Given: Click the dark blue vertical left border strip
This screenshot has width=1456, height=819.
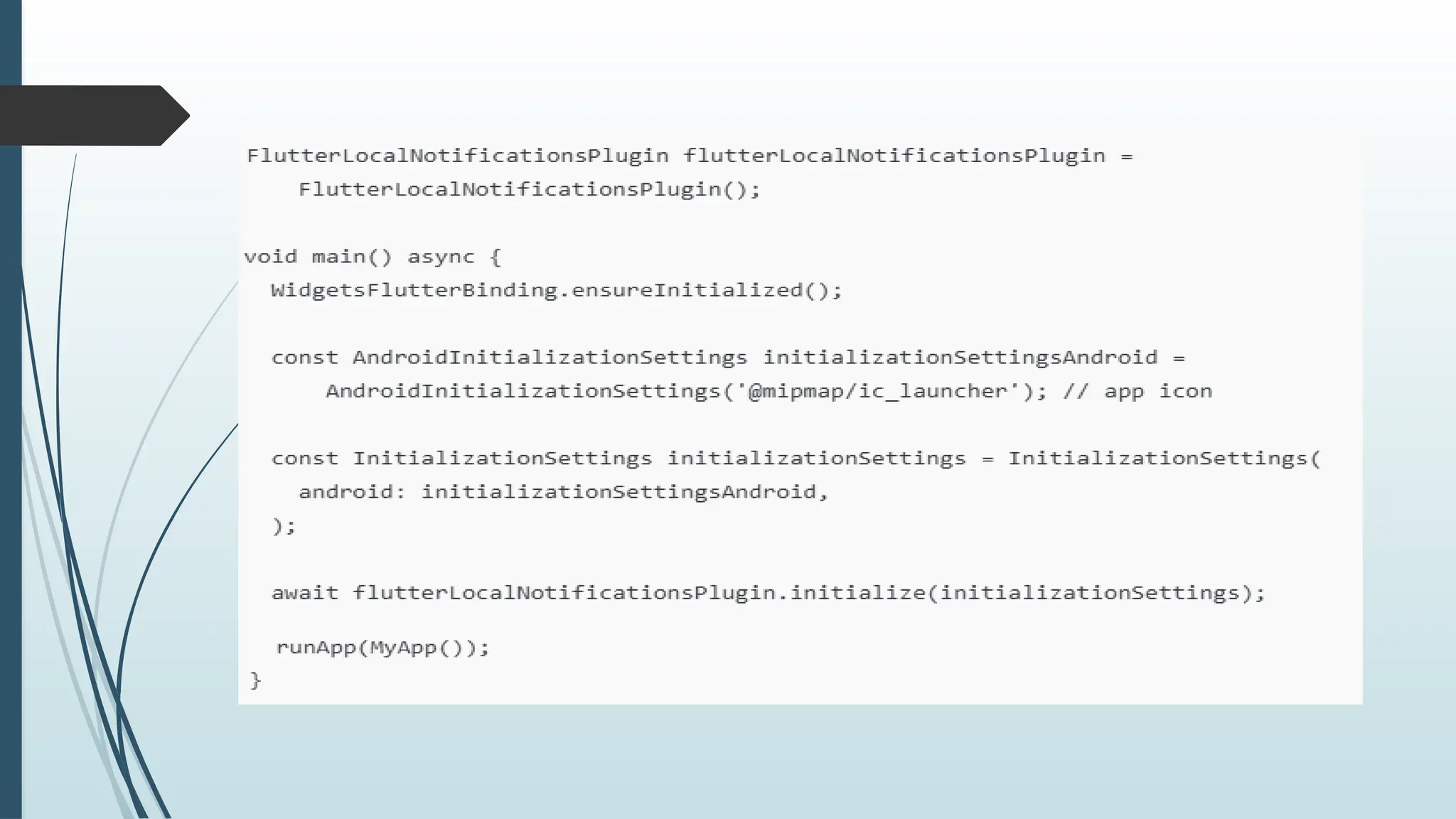Looking at the screenshot, I should (11, 409).
